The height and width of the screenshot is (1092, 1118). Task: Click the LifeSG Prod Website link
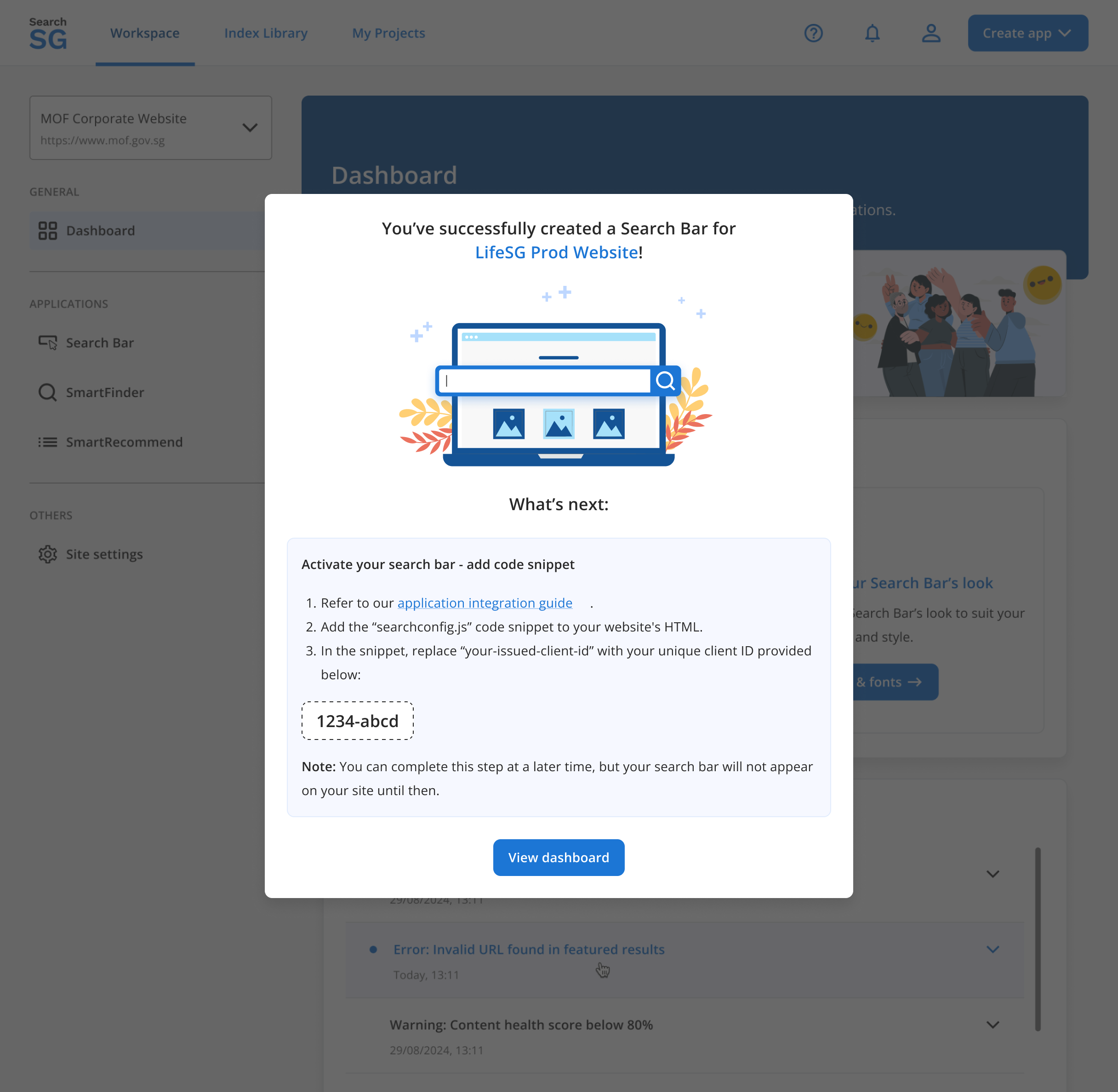click(x=555, y=252)
